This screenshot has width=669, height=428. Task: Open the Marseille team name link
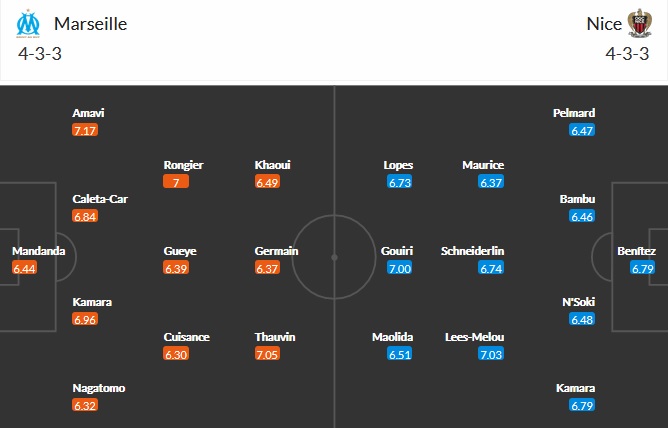91,23
